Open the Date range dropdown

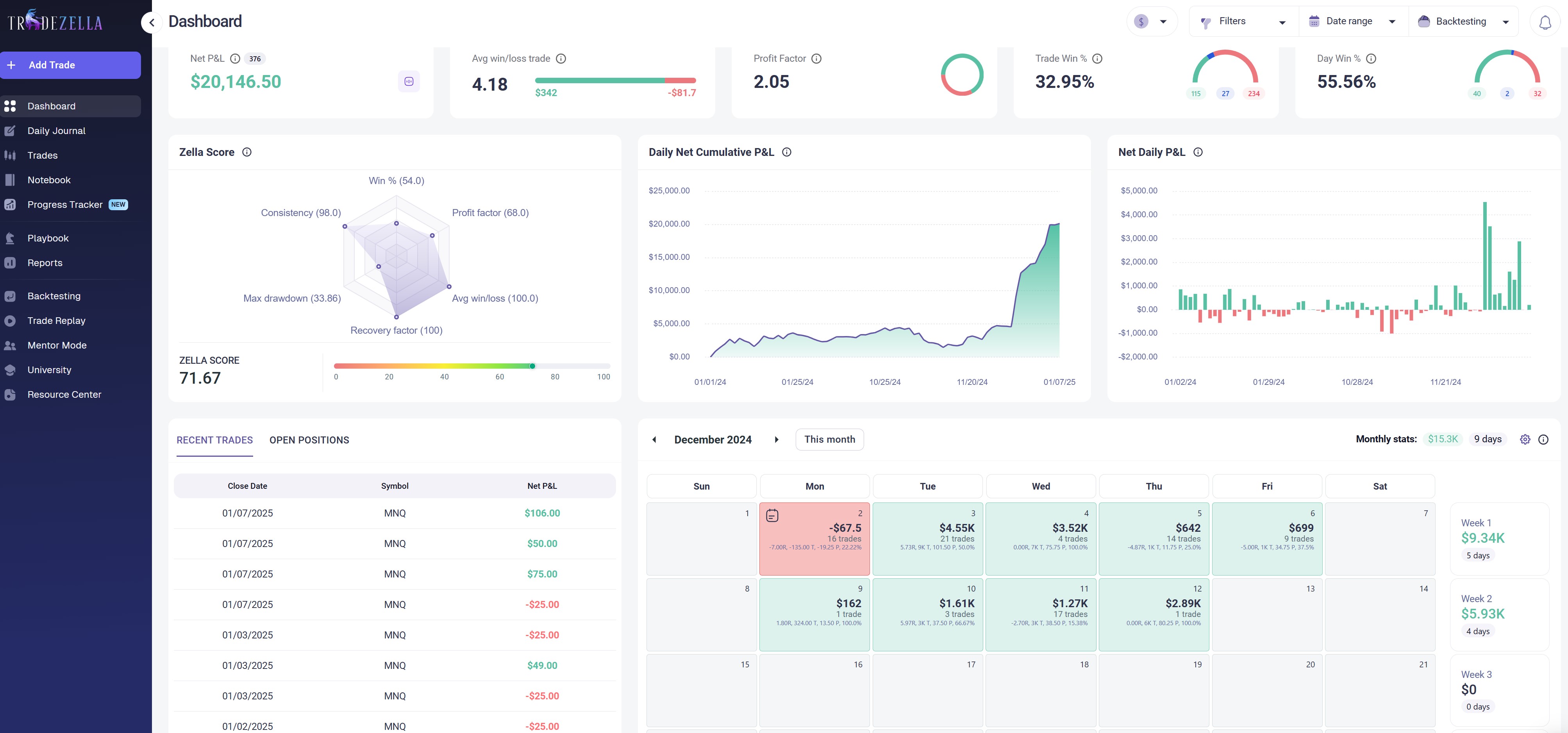tap(1352, 22)
